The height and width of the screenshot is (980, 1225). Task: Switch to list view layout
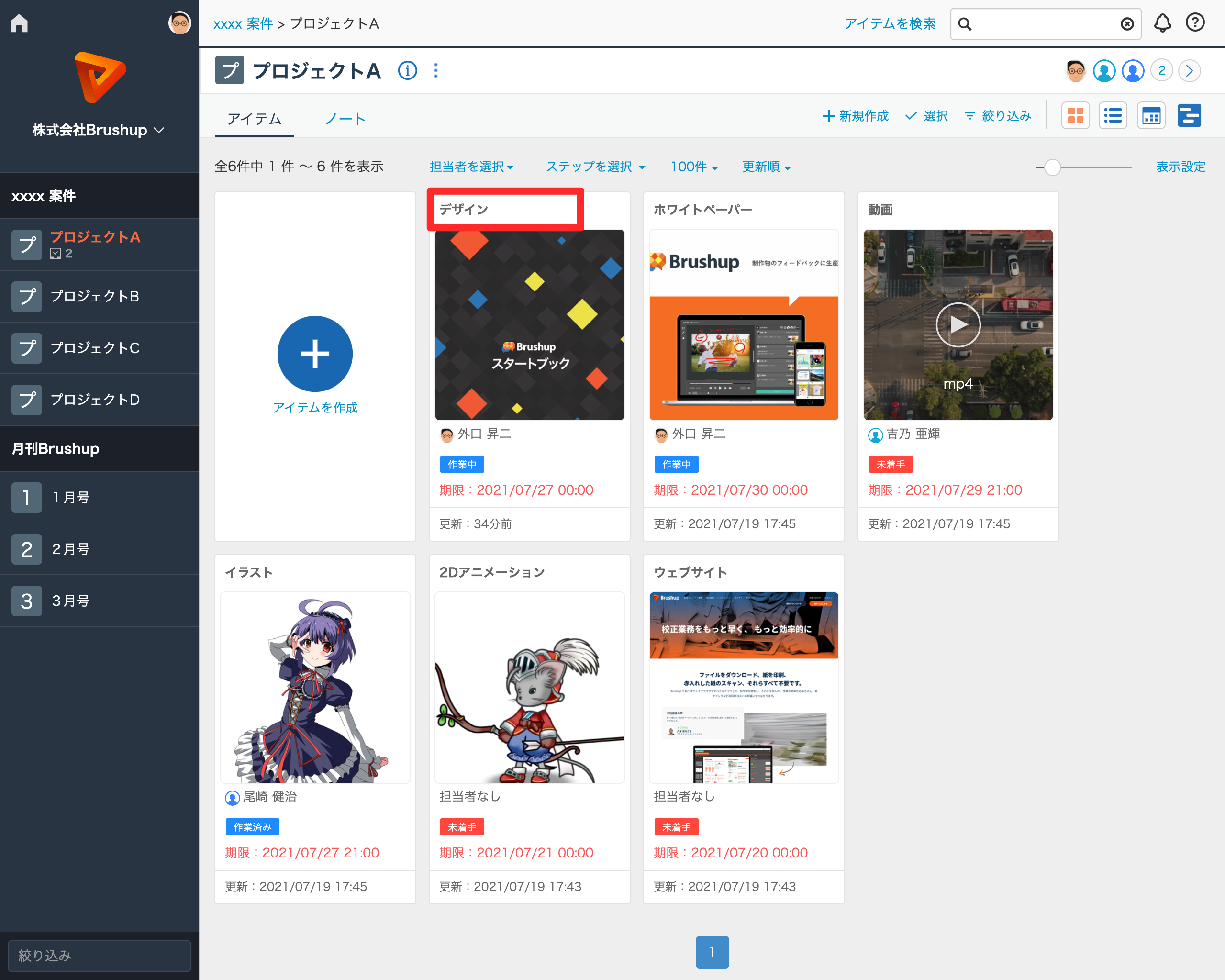pyautogui.click(x=1112, y=116)
